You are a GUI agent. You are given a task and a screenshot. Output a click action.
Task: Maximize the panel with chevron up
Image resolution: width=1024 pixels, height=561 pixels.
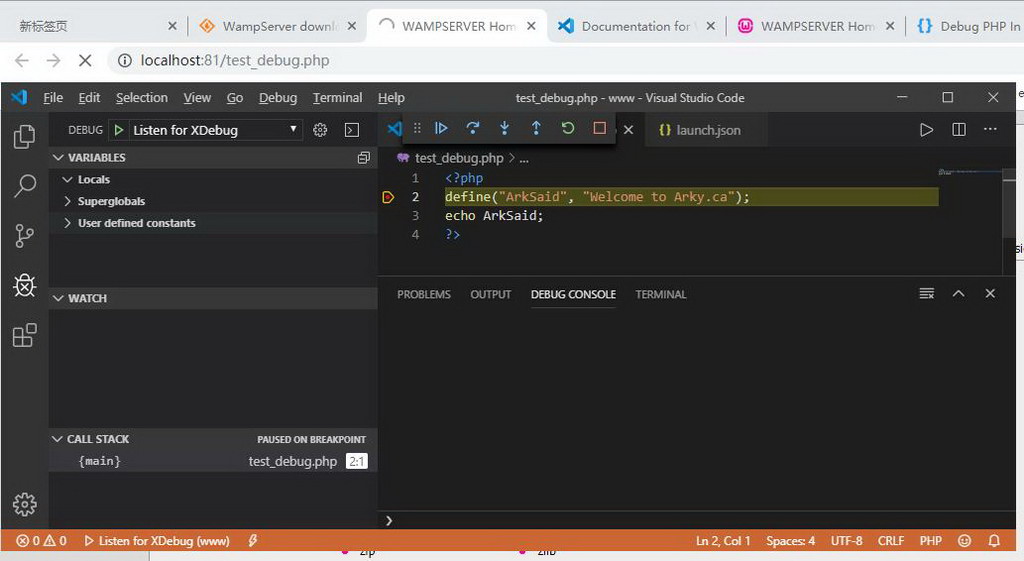[958, 293]
